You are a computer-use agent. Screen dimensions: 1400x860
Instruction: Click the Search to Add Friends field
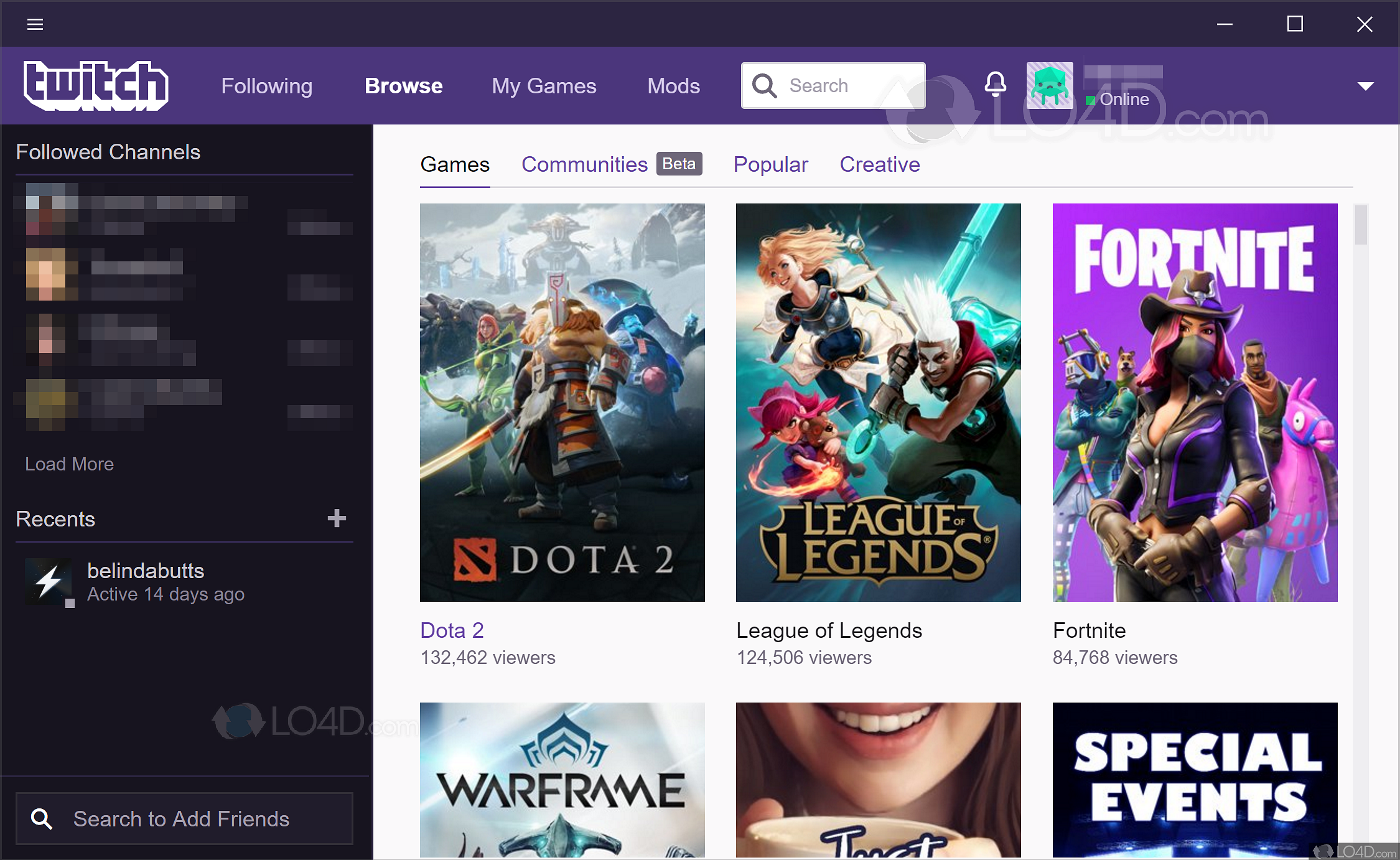(x=184, y=819)
